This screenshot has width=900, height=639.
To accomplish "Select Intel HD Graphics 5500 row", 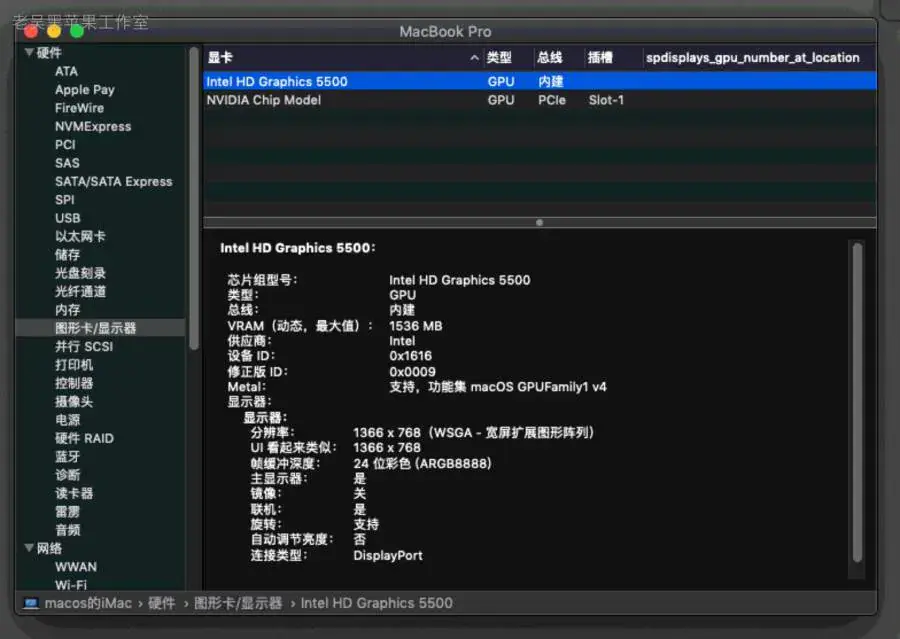I will coord(540,81).
